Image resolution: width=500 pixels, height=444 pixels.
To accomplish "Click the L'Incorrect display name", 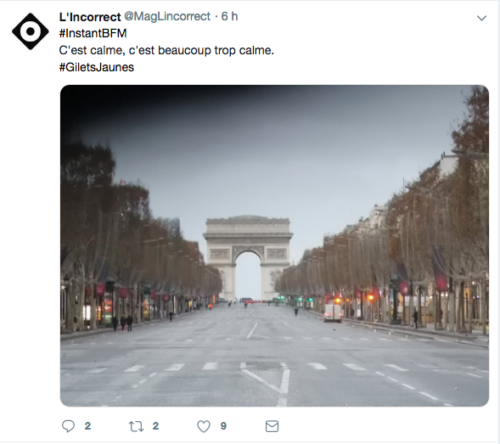I will (x=90, y=17).
